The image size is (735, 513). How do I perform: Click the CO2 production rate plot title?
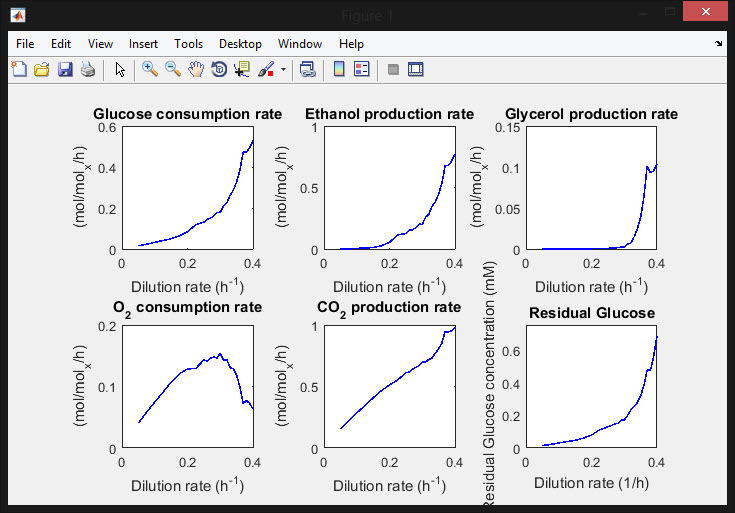(389, 308)
